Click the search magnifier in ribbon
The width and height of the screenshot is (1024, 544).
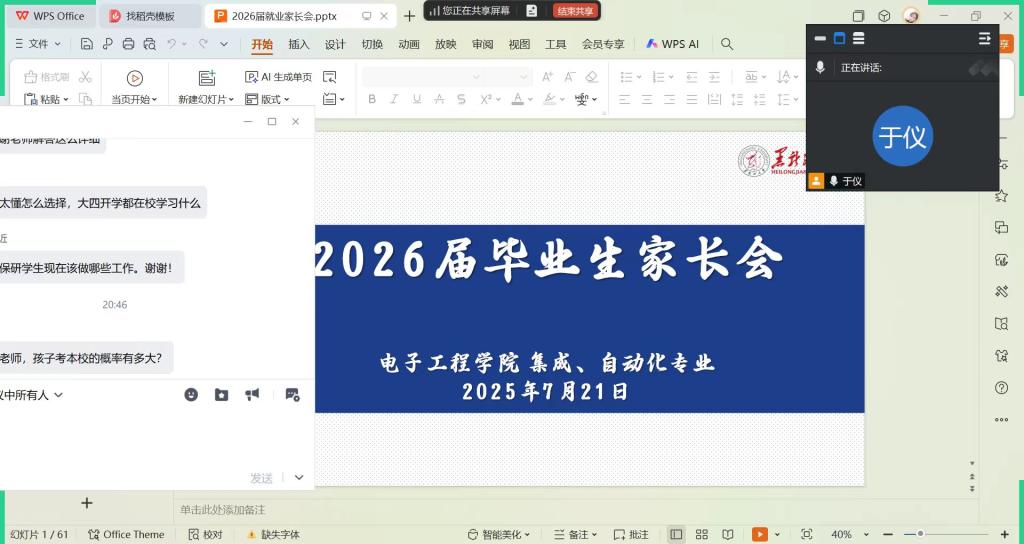[x=727, y=44]
